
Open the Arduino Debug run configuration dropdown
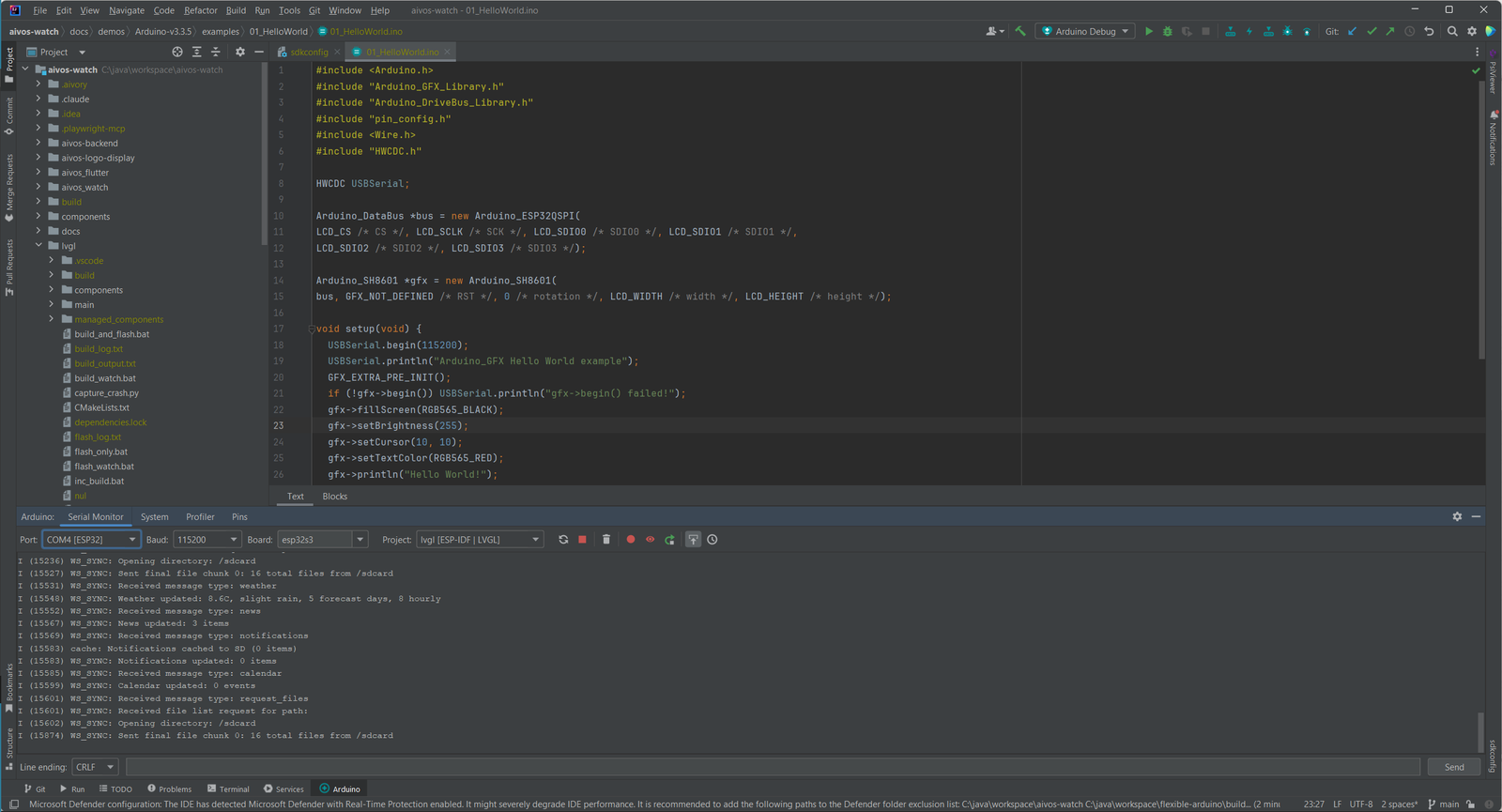(x=1085, y=31)
